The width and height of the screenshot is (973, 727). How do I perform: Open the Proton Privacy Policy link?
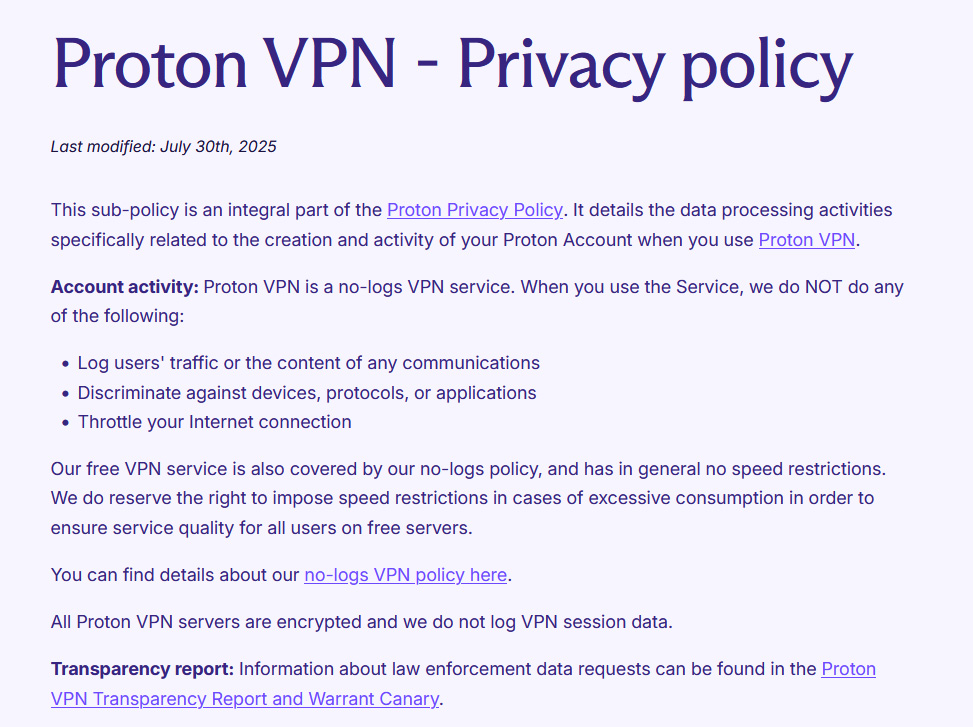coord(474,210)
